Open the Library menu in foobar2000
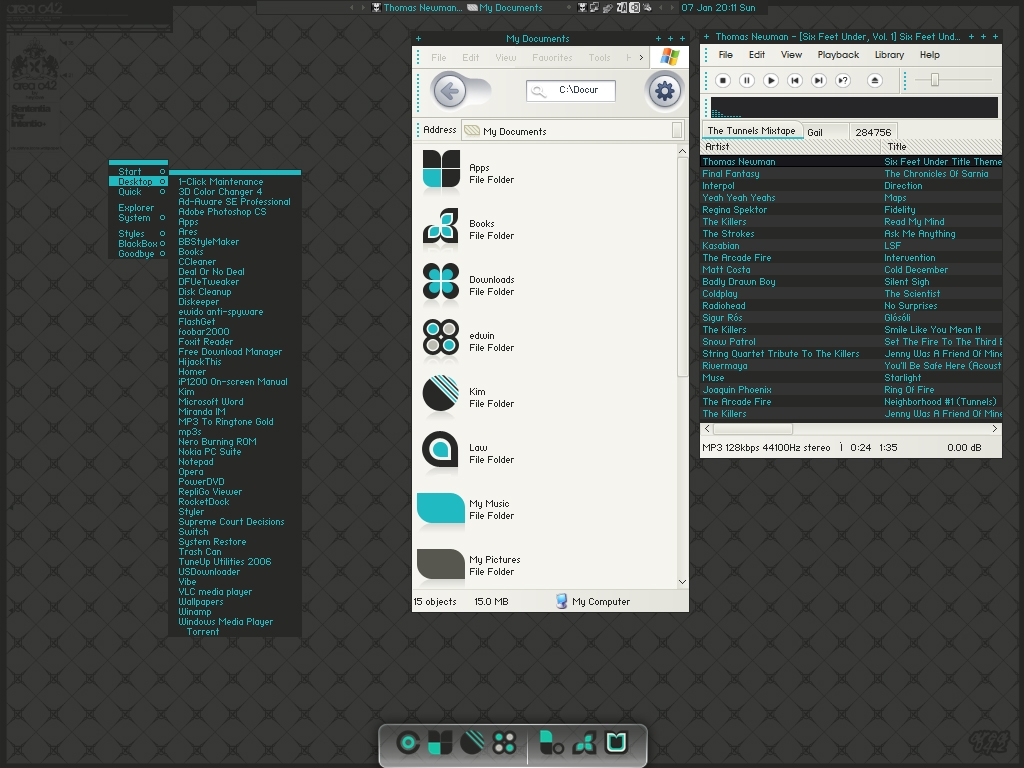The width and height of the screenshot is (1024, 768). (889, 55)
